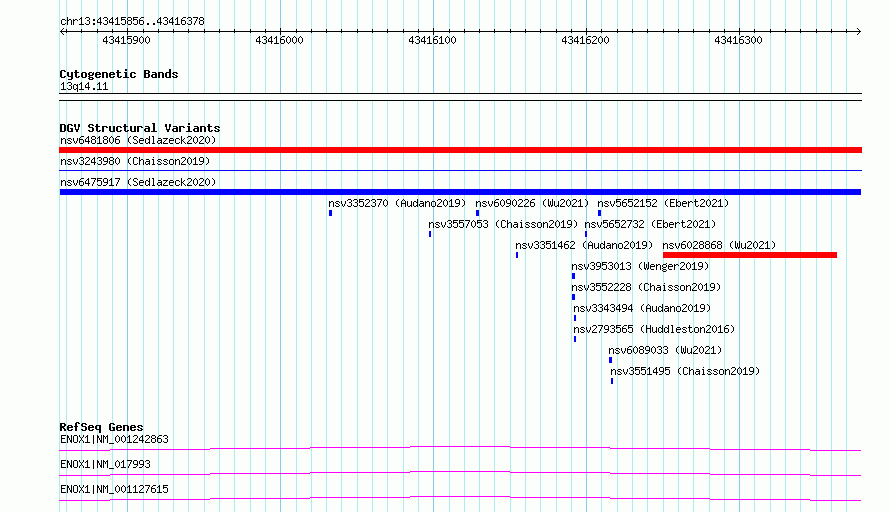Select the ENOX1|NM_001127615 transcript label
890x512 pixels.
[x=114, y=489]
